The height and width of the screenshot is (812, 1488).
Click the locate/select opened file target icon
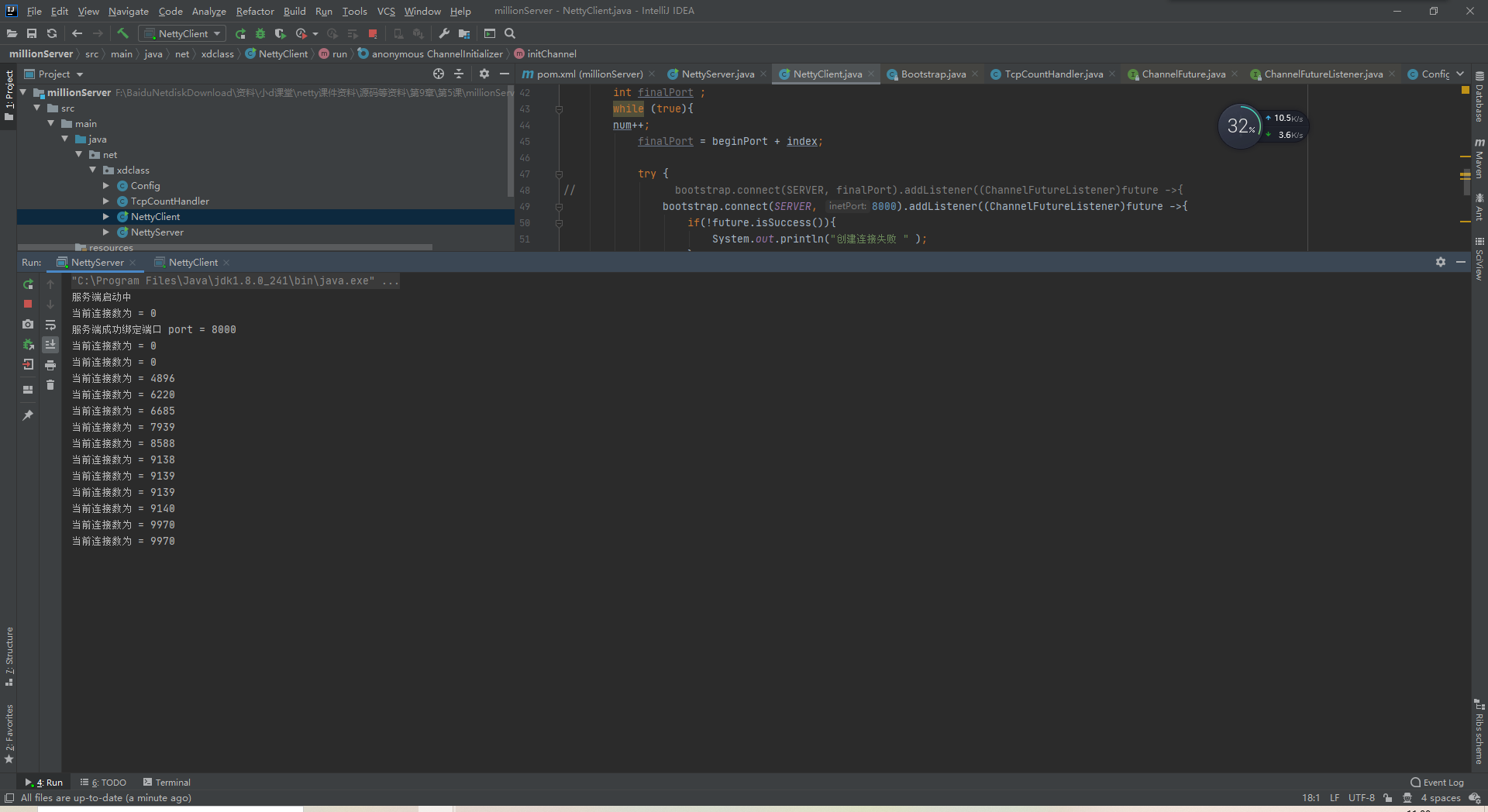click(439, 74)
